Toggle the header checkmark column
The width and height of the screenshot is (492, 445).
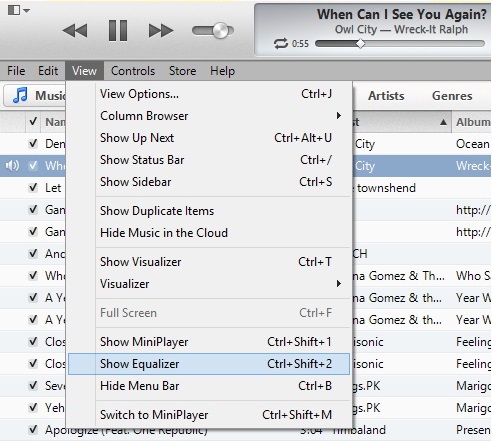pos(33,121)
